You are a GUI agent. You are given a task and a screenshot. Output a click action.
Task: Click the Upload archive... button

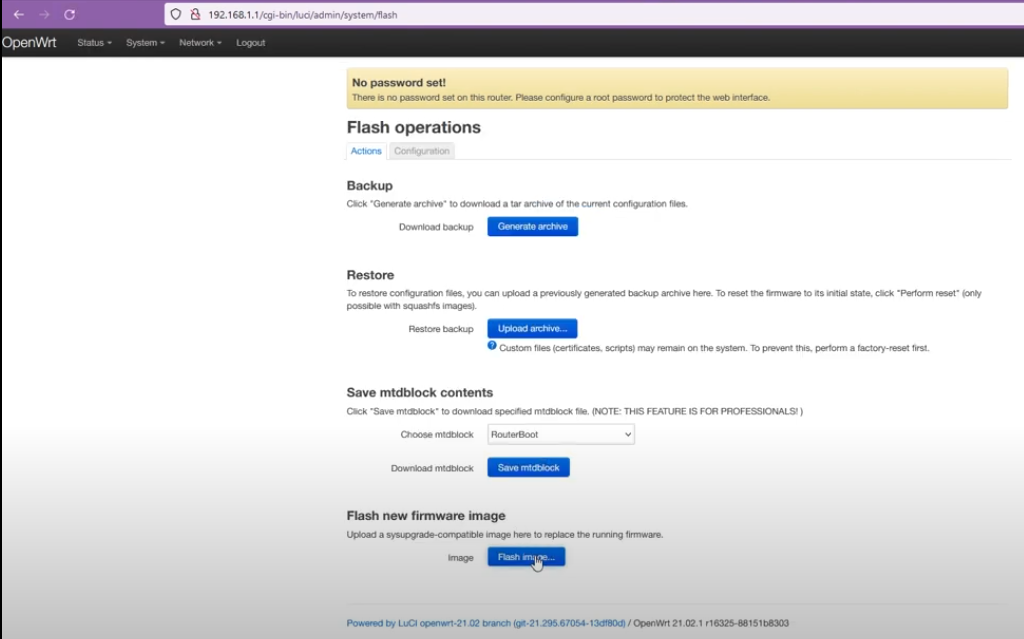[532, 328]
